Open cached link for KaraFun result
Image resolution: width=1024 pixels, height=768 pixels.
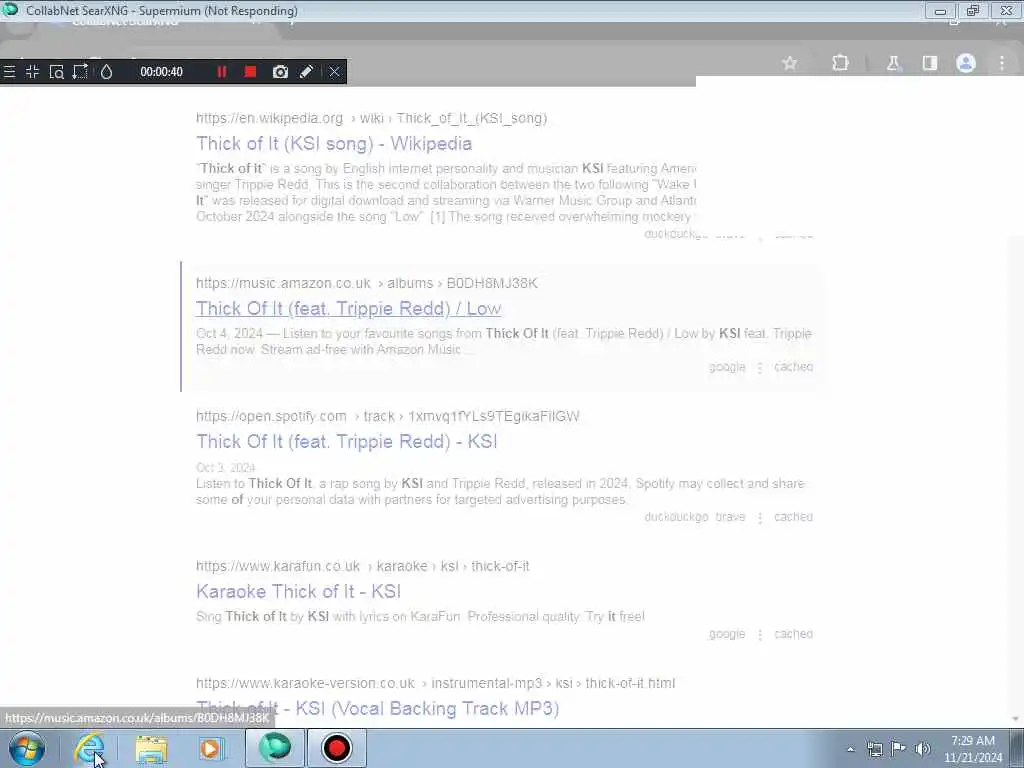click(x=793, y=634)
